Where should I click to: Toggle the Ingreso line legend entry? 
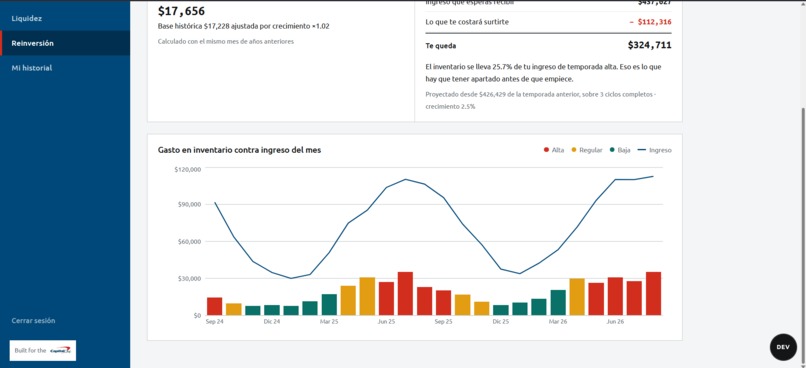point(654,150)
